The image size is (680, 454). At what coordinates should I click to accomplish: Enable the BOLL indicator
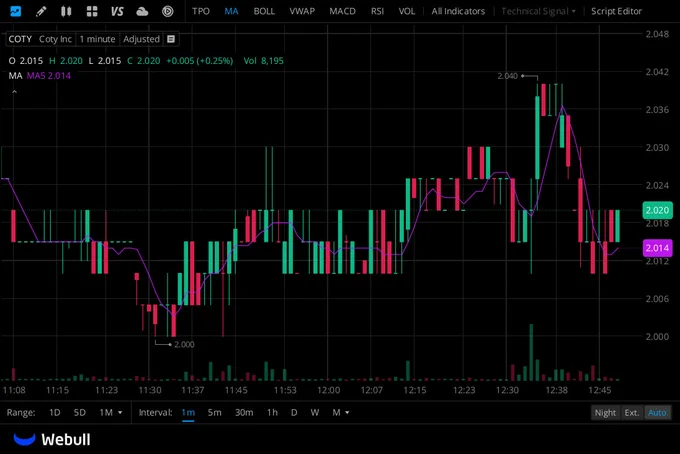(264, 11)
